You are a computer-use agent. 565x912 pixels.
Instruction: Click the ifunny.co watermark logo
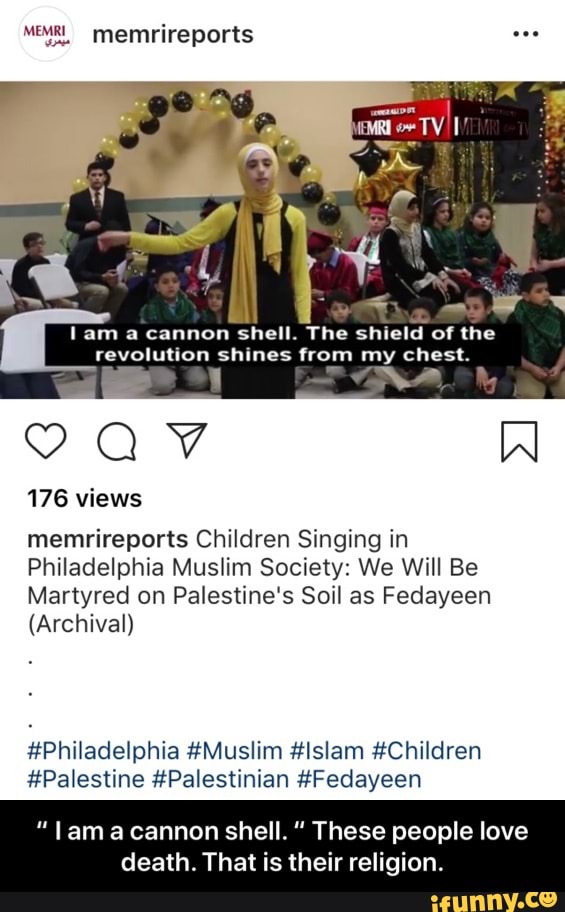click(494, 901)
